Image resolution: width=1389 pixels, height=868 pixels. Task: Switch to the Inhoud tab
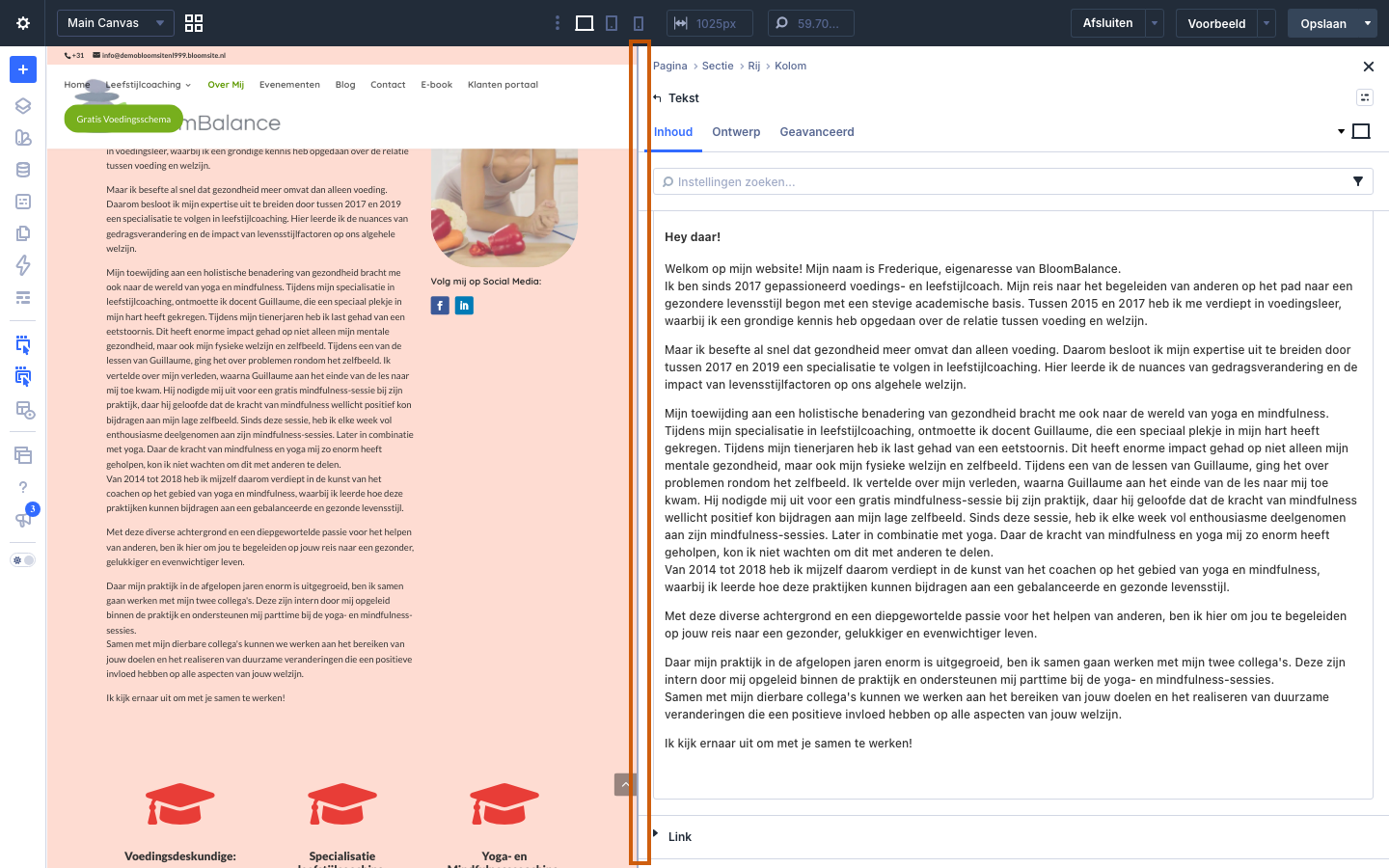tap(673, 132)
